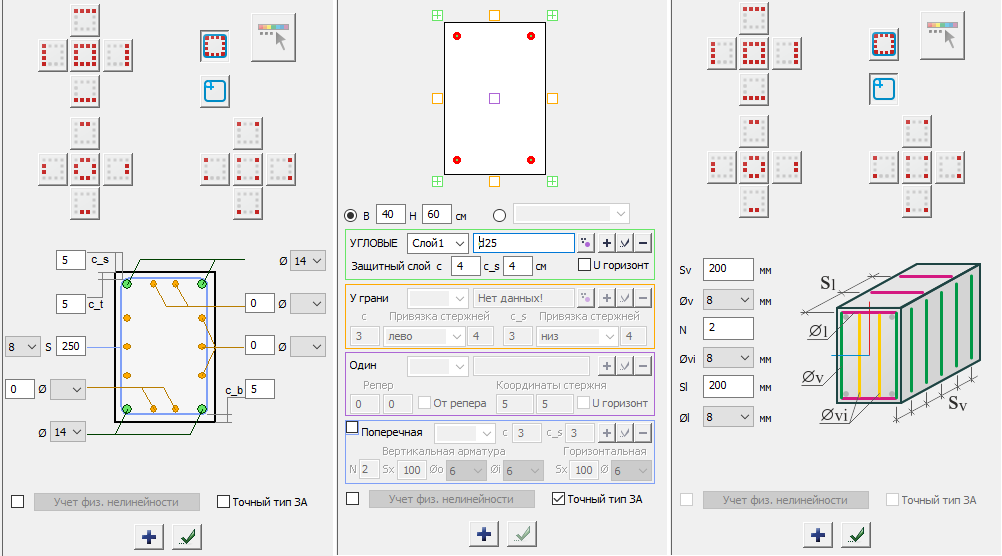Screen dimensions: 1002x556
Task: Click the green checkmark button in the left panel
Action: pos(184,537)
